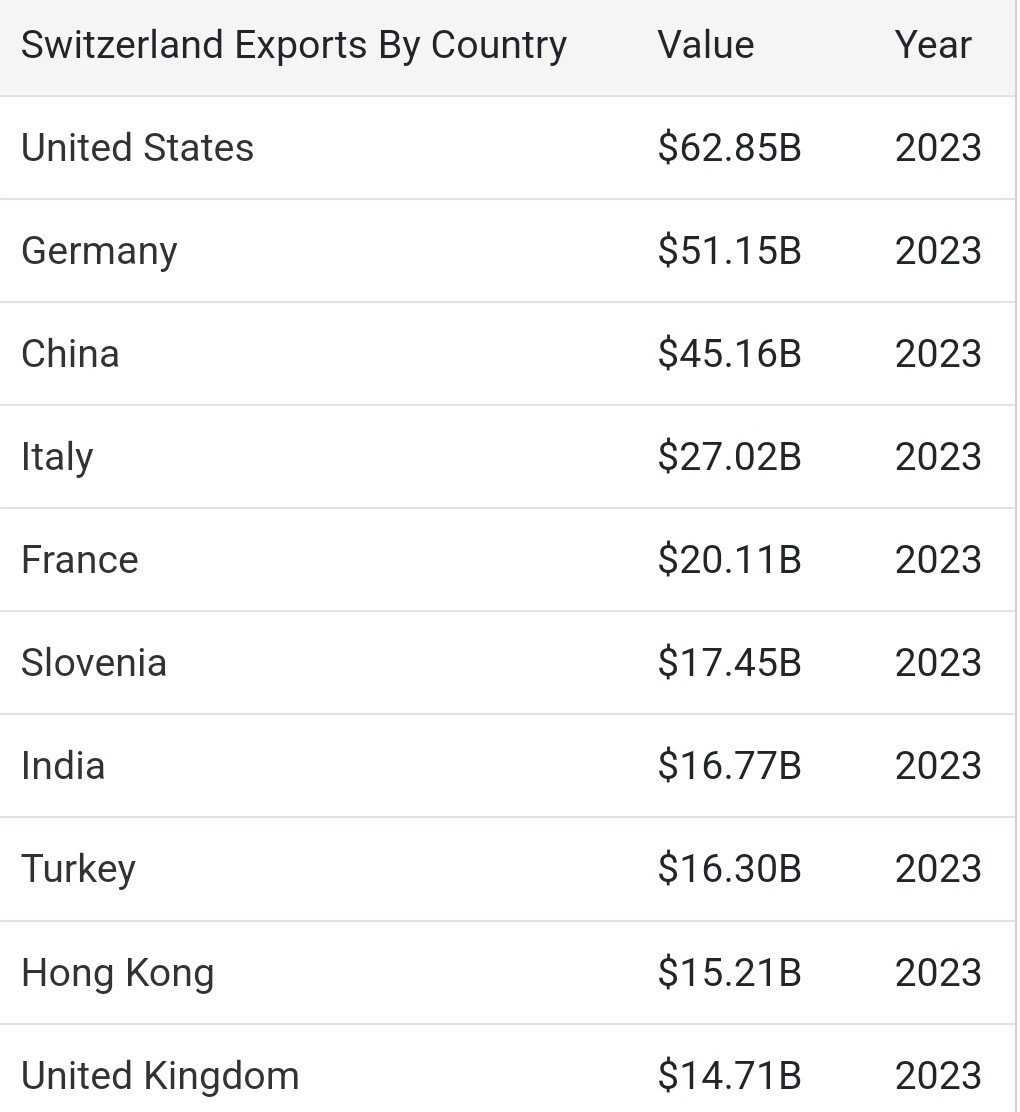Select the $45.16B value for China
Image resolution: width=1020 pixels, height=1112 pixels.
tap(729, 354)
